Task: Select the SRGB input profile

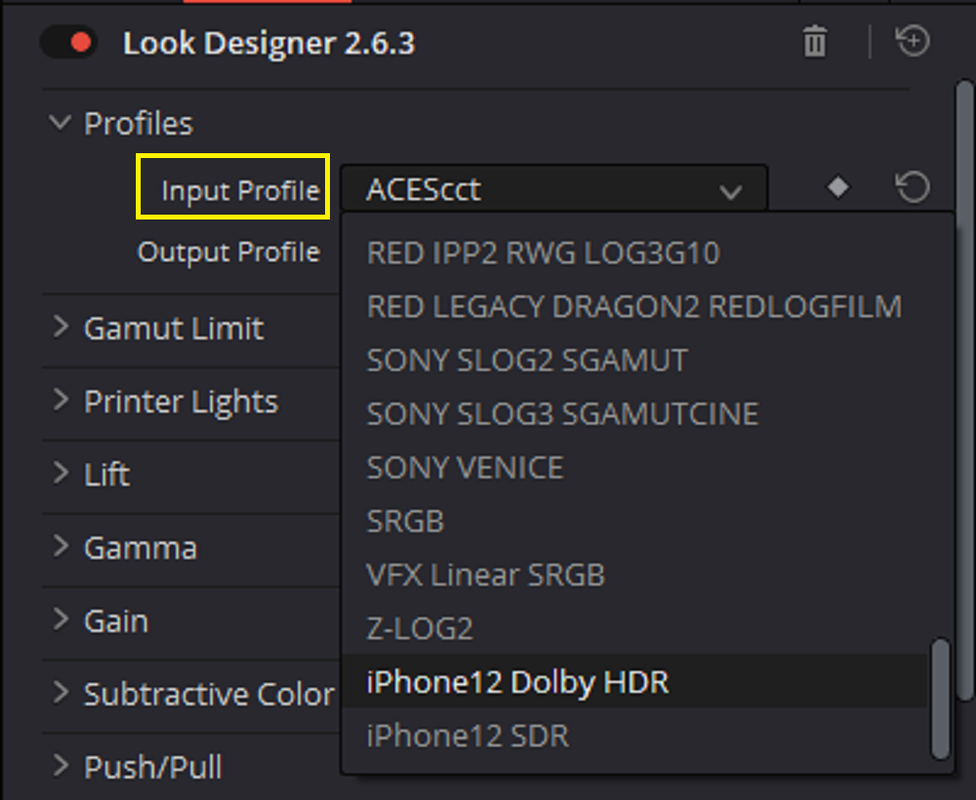Action: pos(636,521)
